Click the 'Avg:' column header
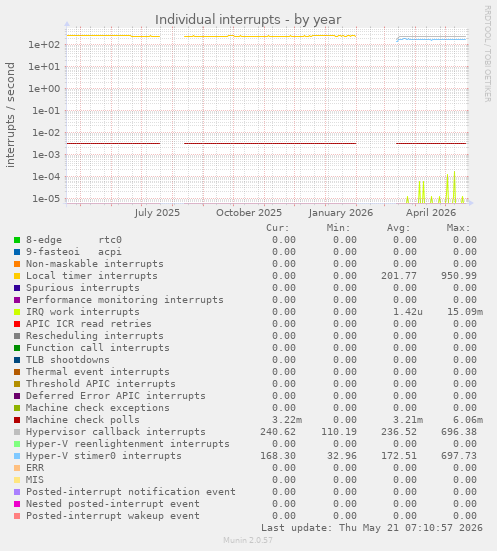Screen dimensions: 497x551 [x=399, y=228]
